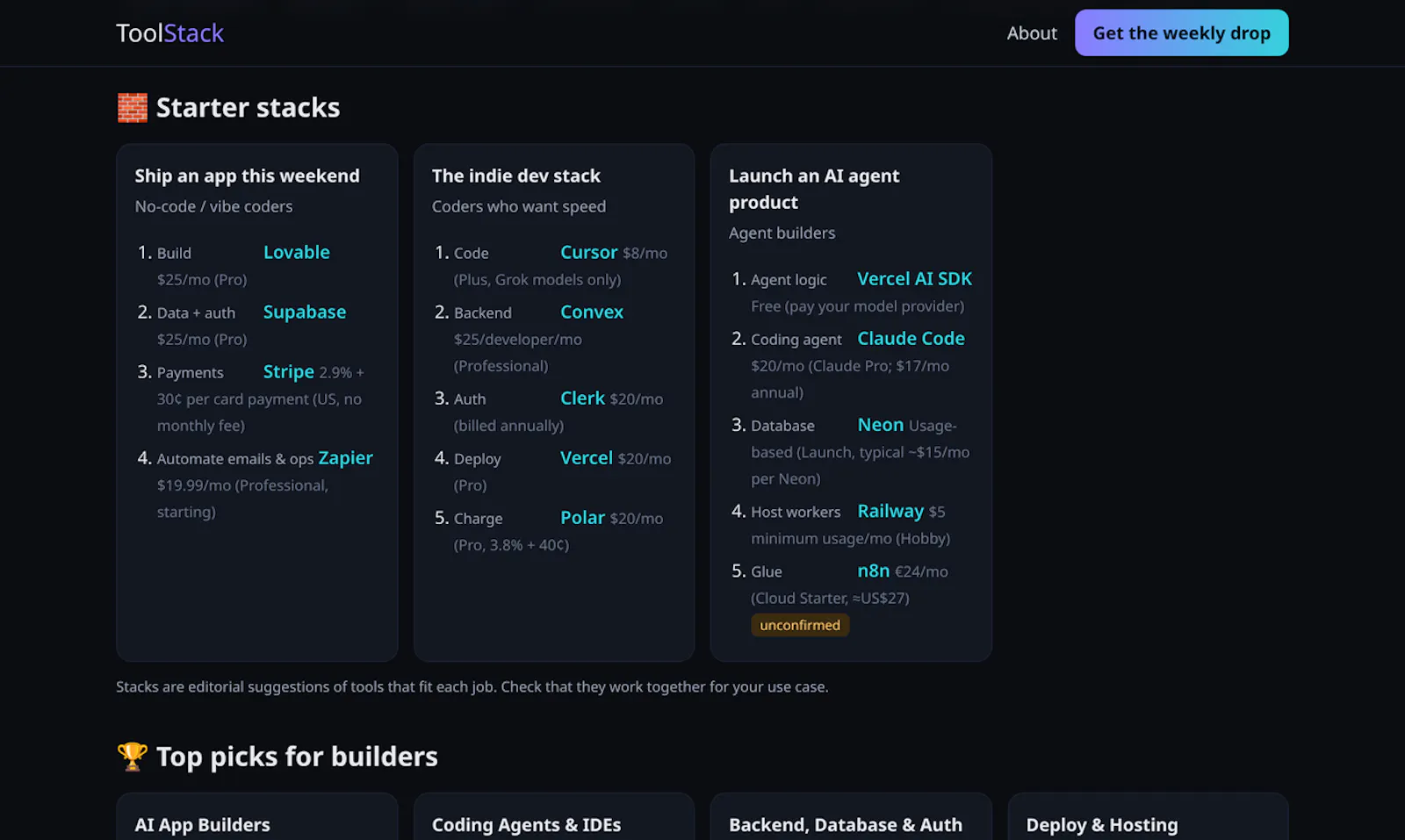Click Get the weekly drop button
The image size is (1405, 840).
(1181, 33)
